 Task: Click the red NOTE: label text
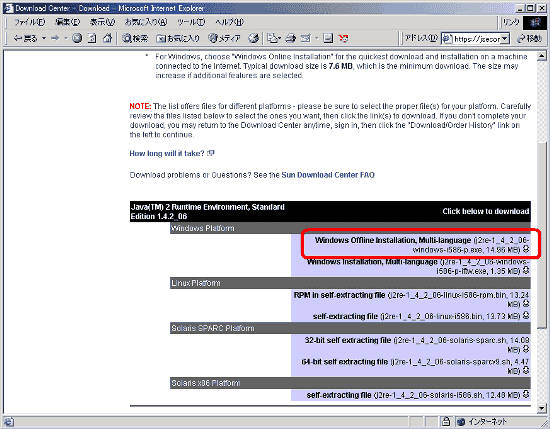pyautogui.click(x=140, y=106)
